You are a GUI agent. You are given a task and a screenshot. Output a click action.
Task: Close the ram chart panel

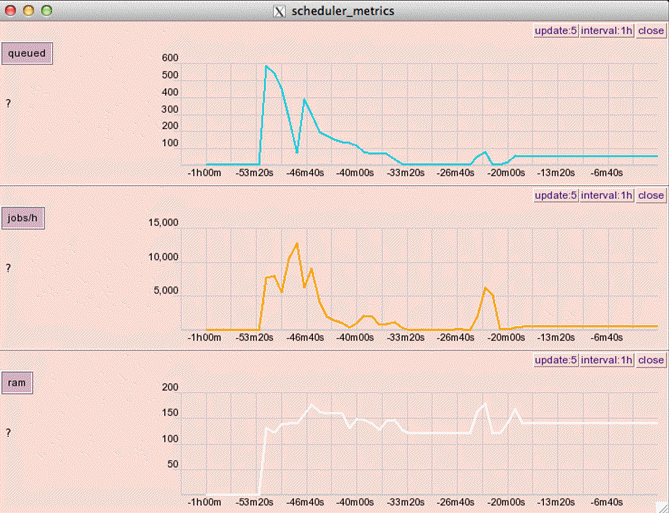click(650, 360)
